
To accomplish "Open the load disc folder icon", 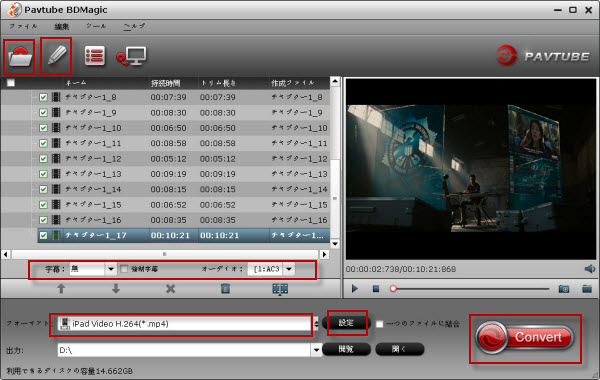I will tap(19, 57).
